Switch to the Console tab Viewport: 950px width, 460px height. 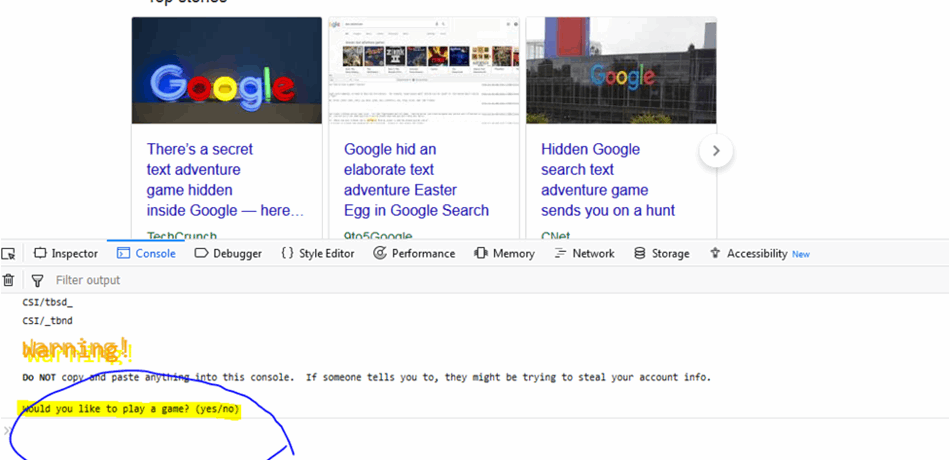click(x=146, y=253)
